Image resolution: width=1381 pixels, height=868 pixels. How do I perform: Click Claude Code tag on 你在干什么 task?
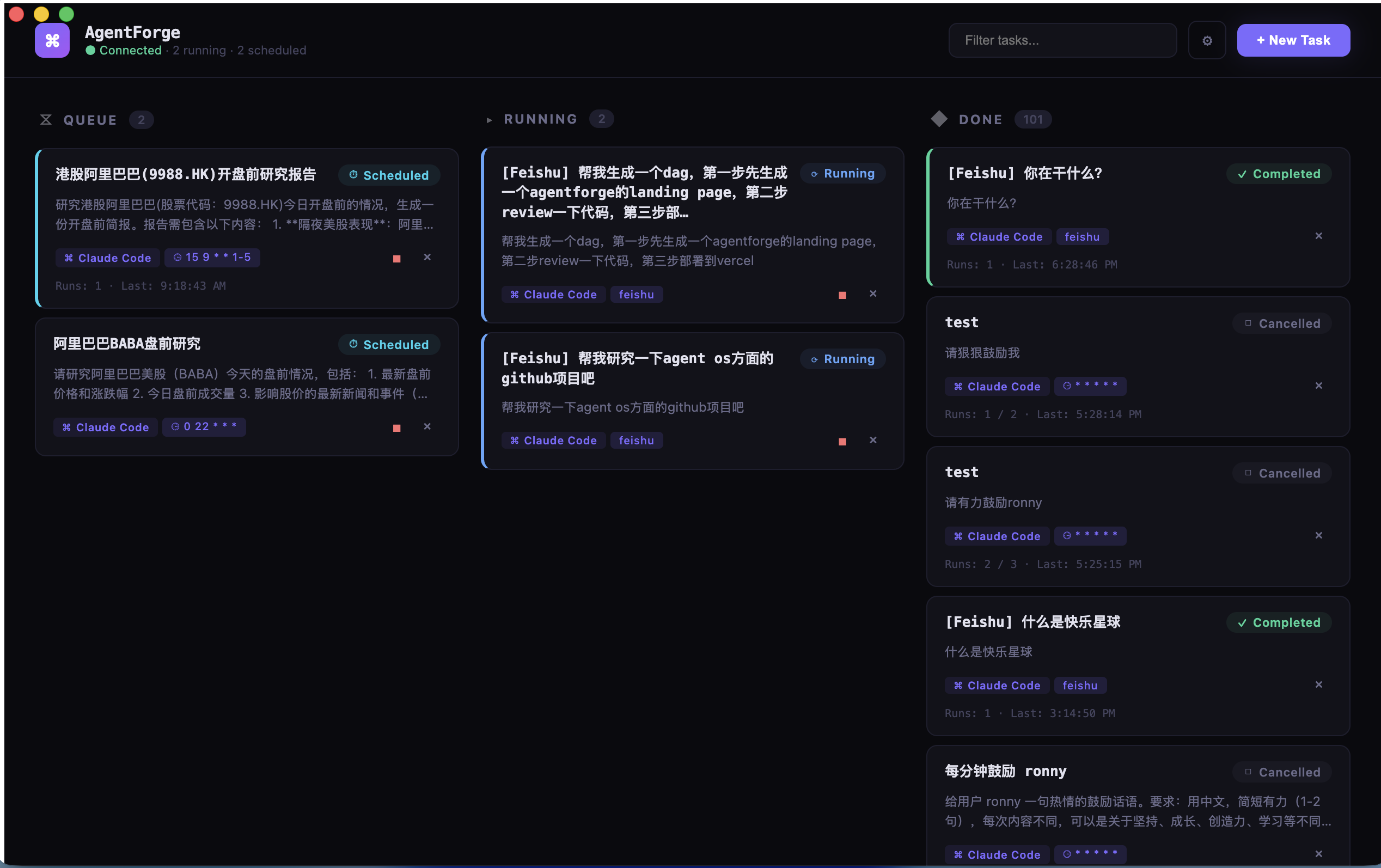pos(999,237)
